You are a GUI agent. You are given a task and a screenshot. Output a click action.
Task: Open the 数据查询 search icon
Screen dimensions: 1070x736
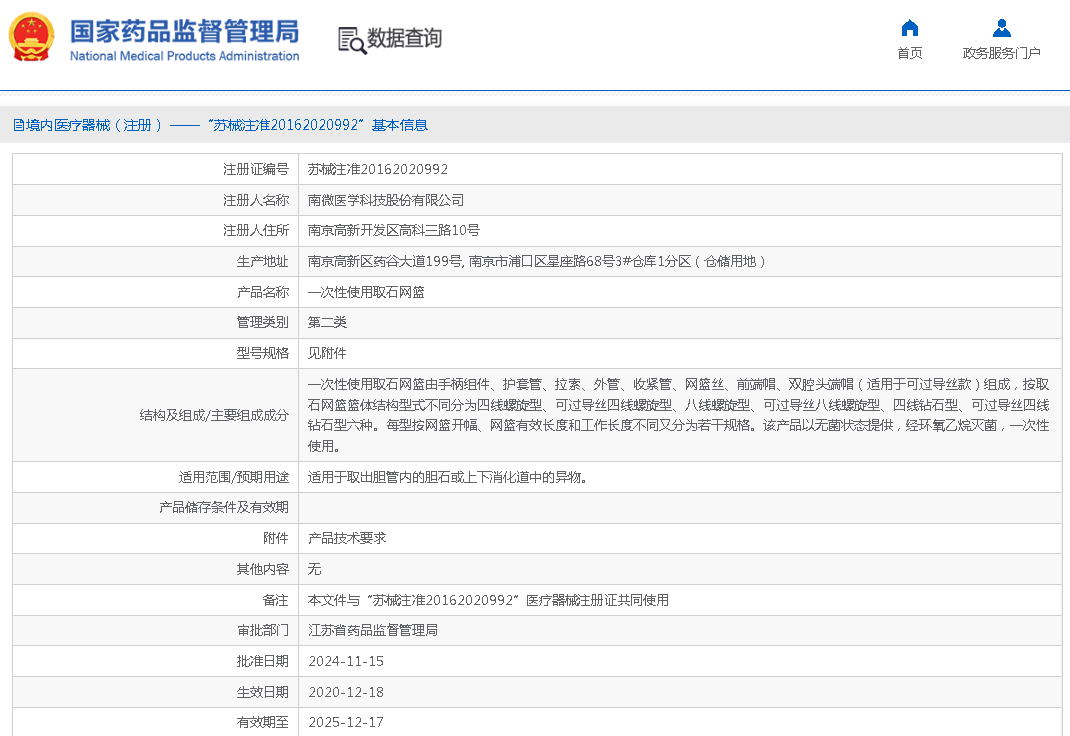(x=352, y=40)
